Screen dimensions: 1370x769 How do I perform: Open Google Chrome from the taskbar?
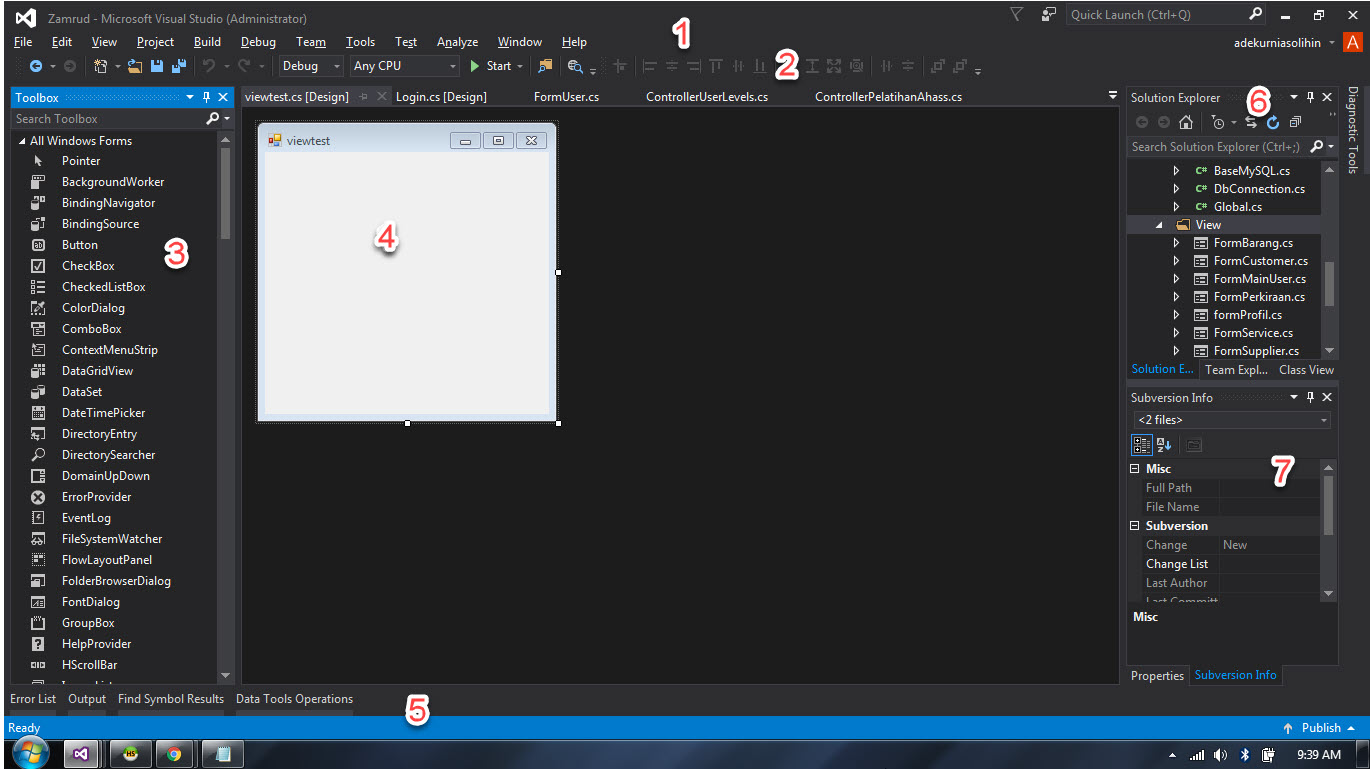[x=174, y=754]
